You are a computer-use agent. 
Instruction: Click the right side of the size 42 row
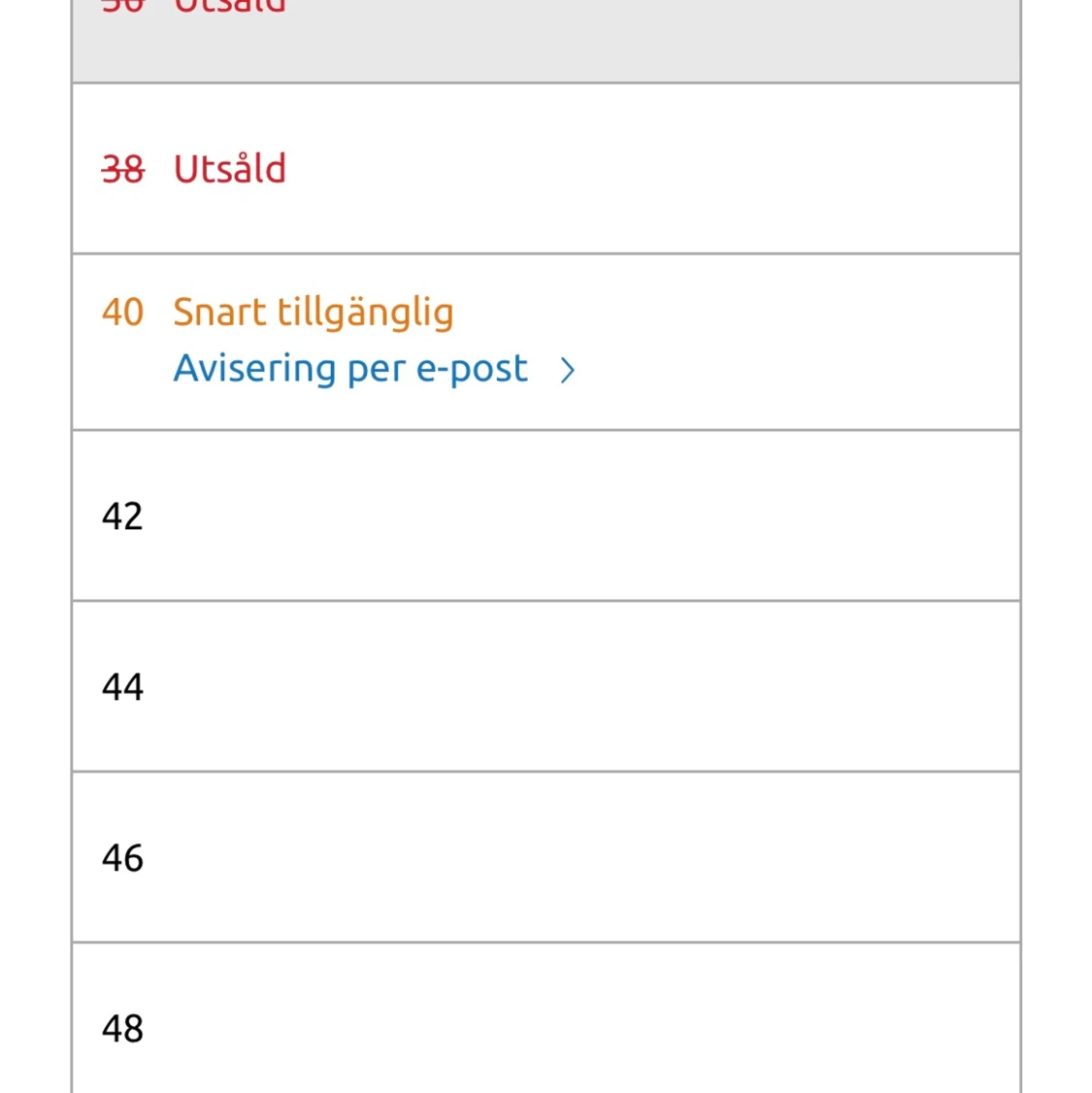point(874,515)
